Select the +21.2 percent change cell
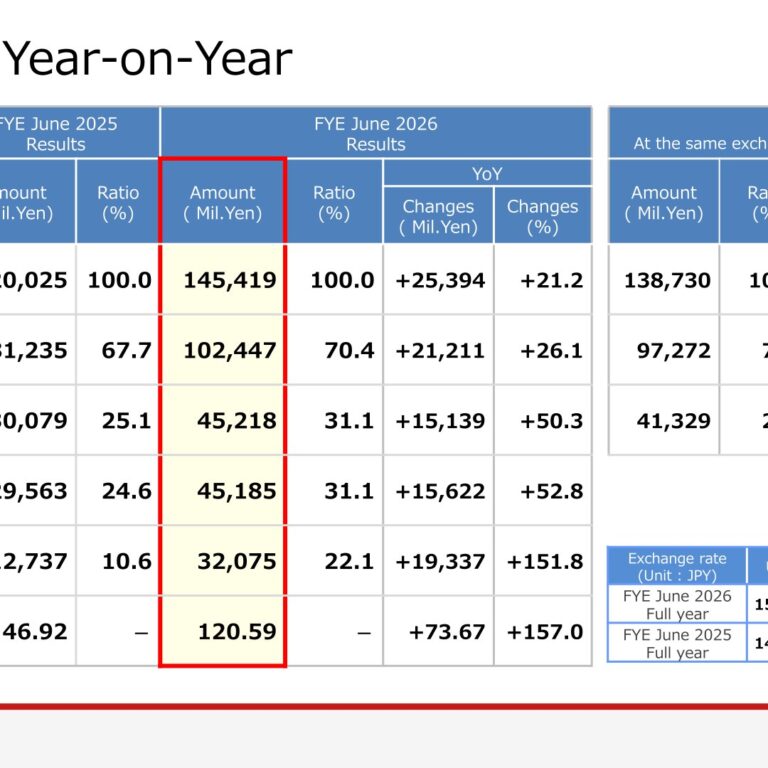This screenshot has width=768, height=768. [543, 279]
